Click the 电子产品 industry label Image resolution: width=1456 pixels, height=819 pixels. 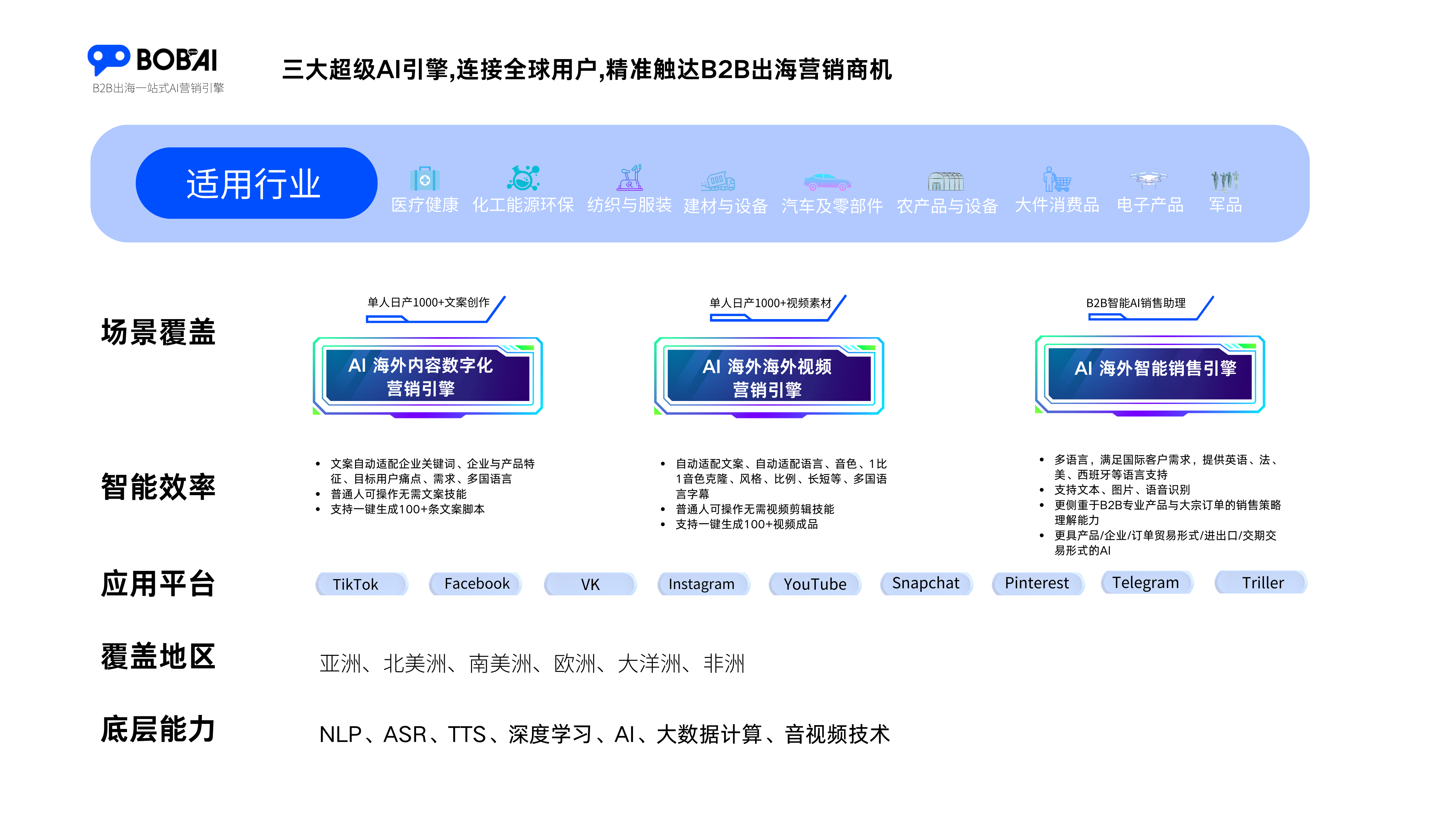[1150, 205]
